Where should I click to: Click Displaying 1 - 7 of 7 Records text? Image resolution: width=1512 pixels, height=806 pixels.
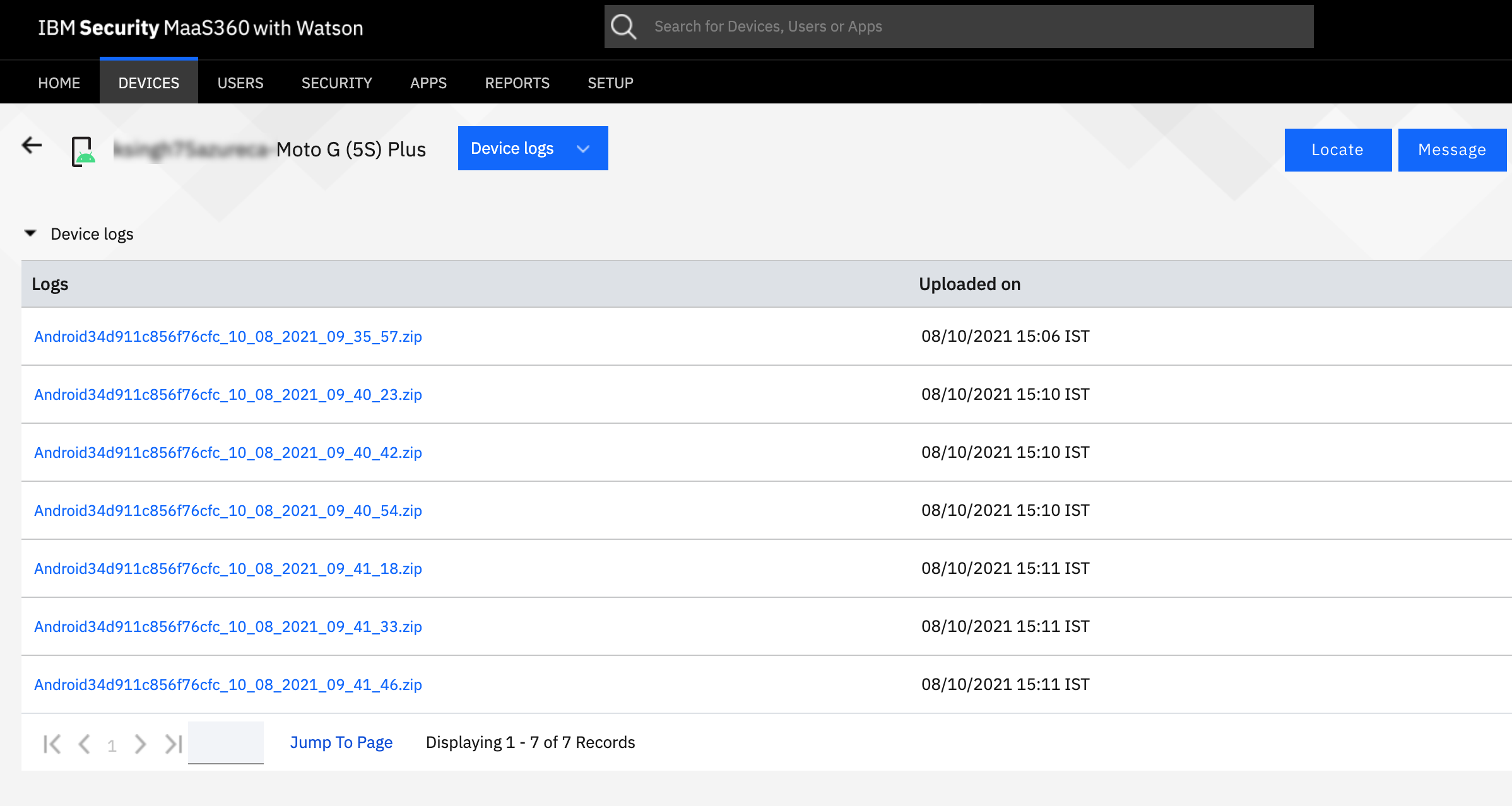coord(531,742)
